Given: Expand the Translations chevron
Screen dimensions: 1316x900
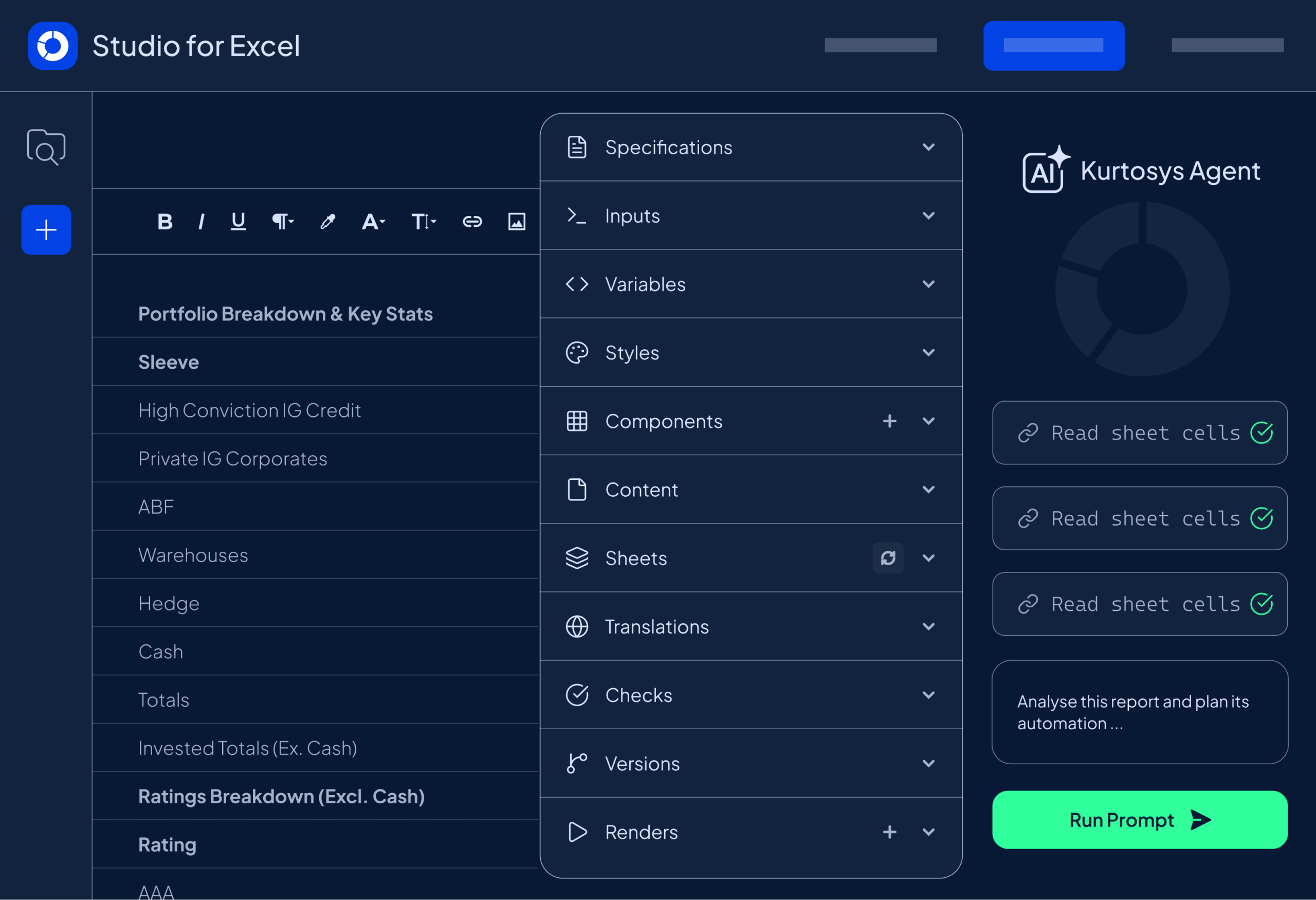Looking at the screenshot, I should [x=929, y=627].
